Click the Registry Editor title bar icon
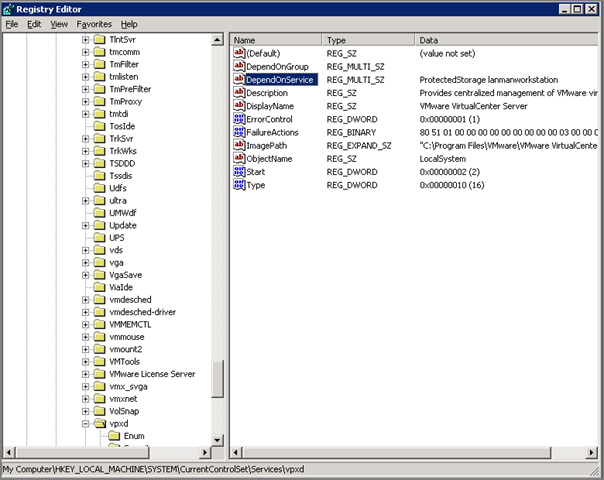The width and height of the screenshot is (604, 480). coord(8,9)
